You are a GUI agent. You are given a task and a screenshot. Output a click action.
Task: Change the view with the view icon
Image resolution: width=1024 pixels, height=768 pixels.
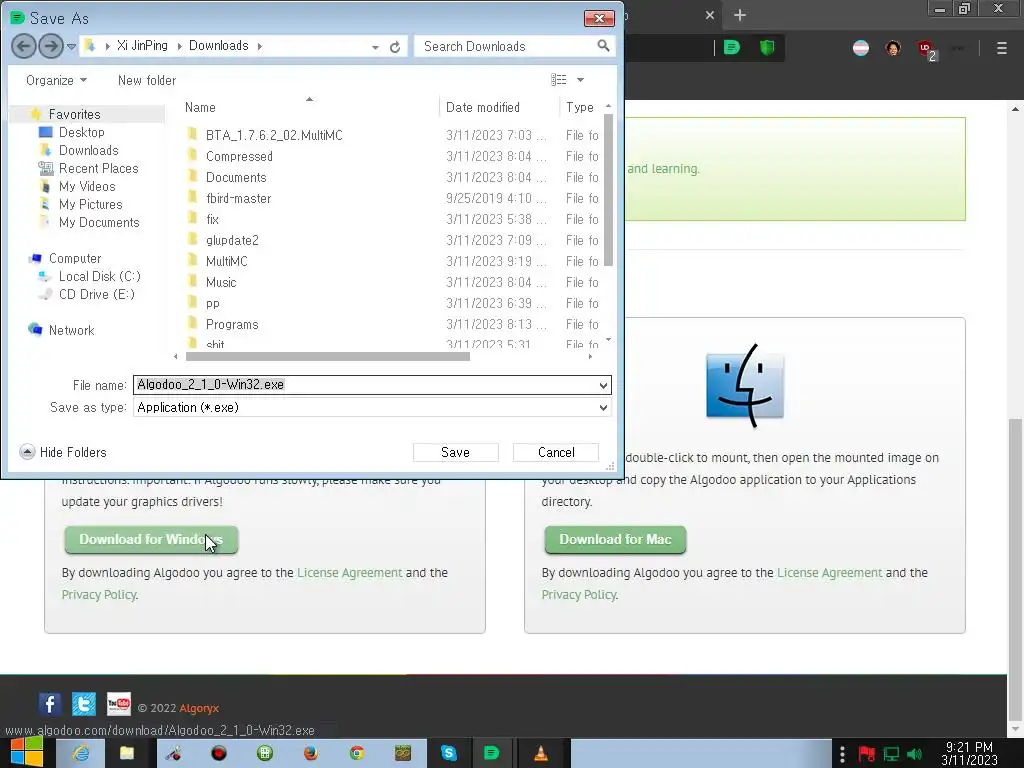click(x=558, y=80)
